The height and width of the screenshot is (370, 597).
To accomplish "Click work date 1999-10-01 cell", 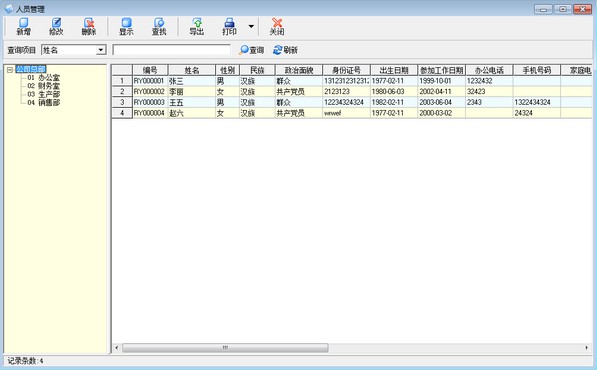I will tap(442, 81).
